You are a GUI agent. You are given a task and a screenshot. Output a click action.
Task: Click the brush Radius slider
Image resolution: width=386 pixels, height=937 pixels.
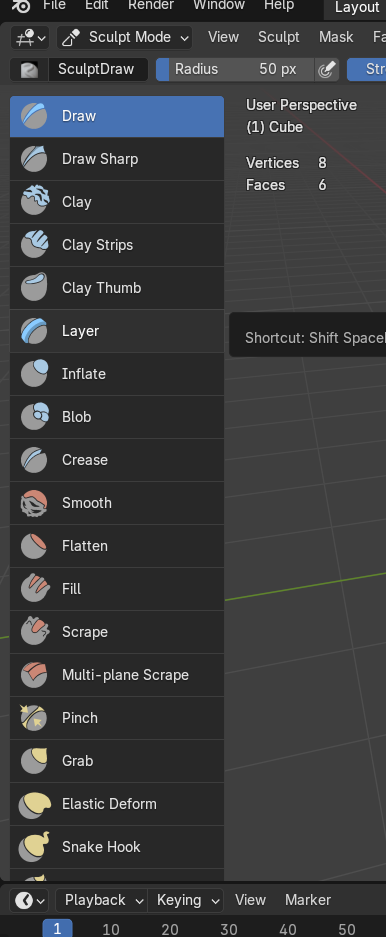click(235, 69)
